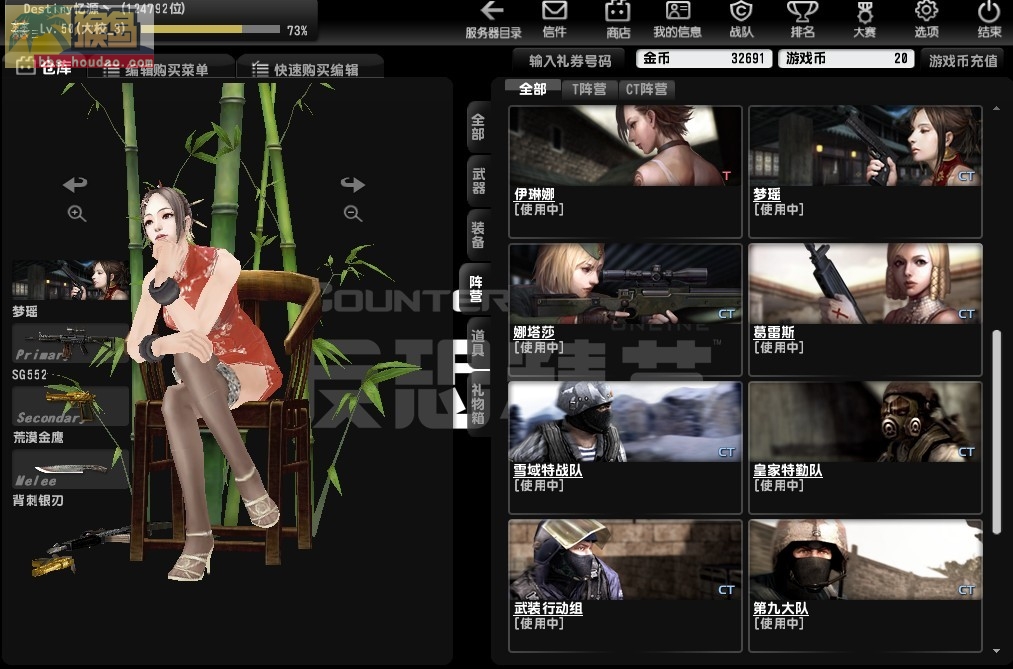Choose the 葛雷斯 character card

(865, 309)
